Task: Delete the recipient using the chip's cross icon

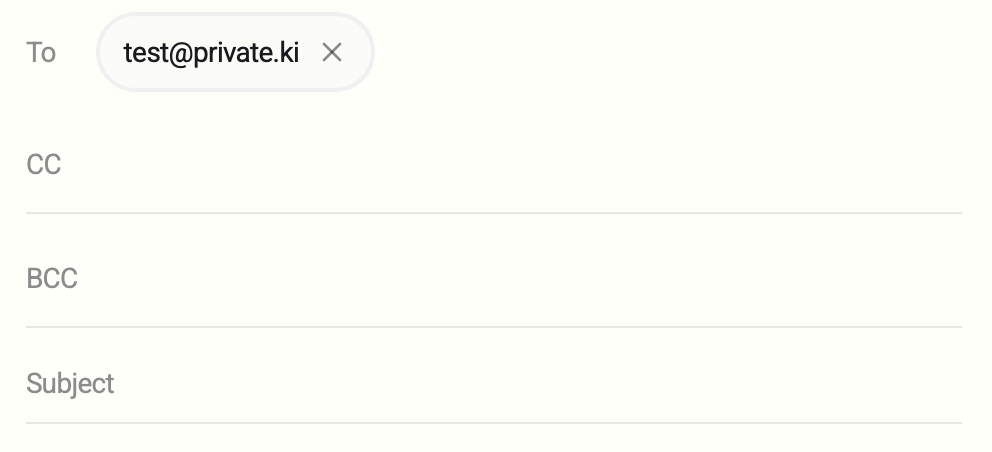Action: tap(332, 53)
